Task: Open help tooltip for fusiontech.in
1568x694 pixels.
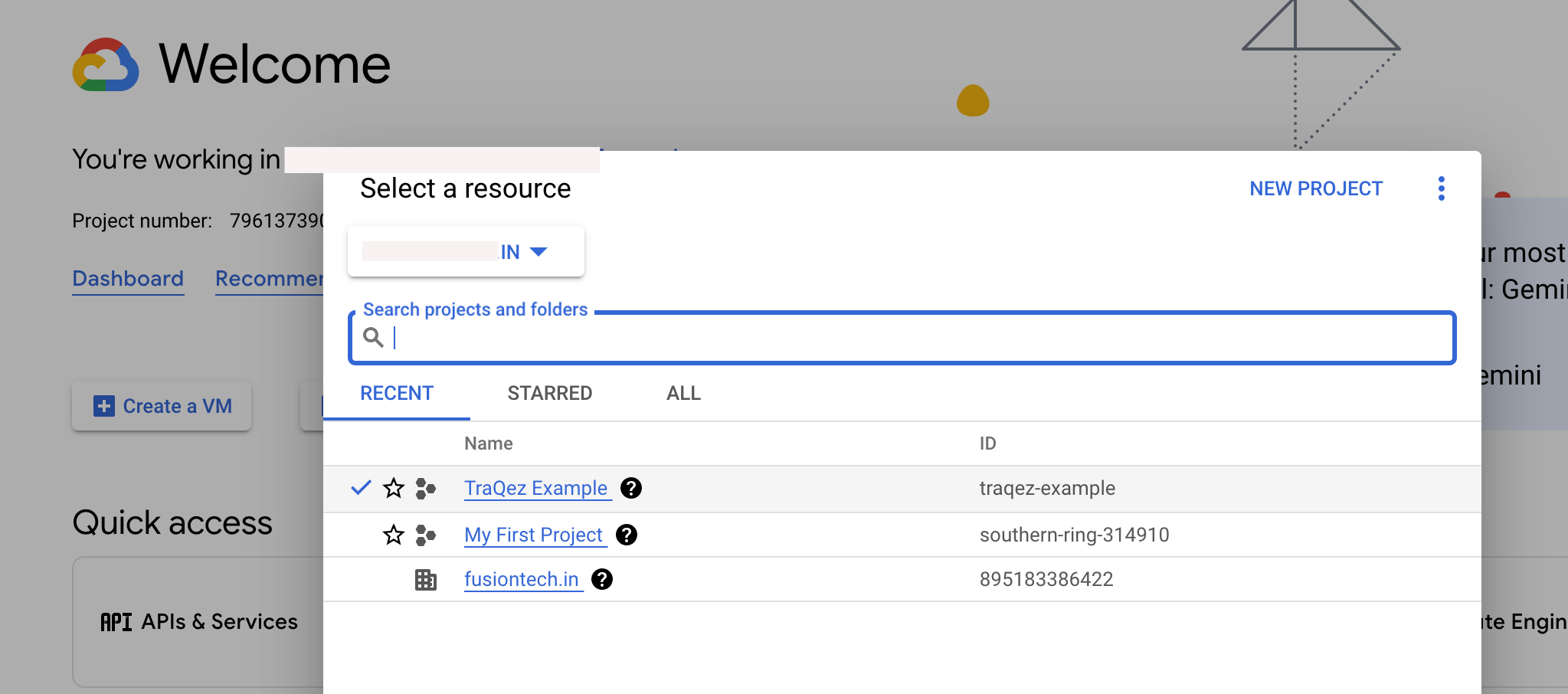Action: tap(602, 580)
